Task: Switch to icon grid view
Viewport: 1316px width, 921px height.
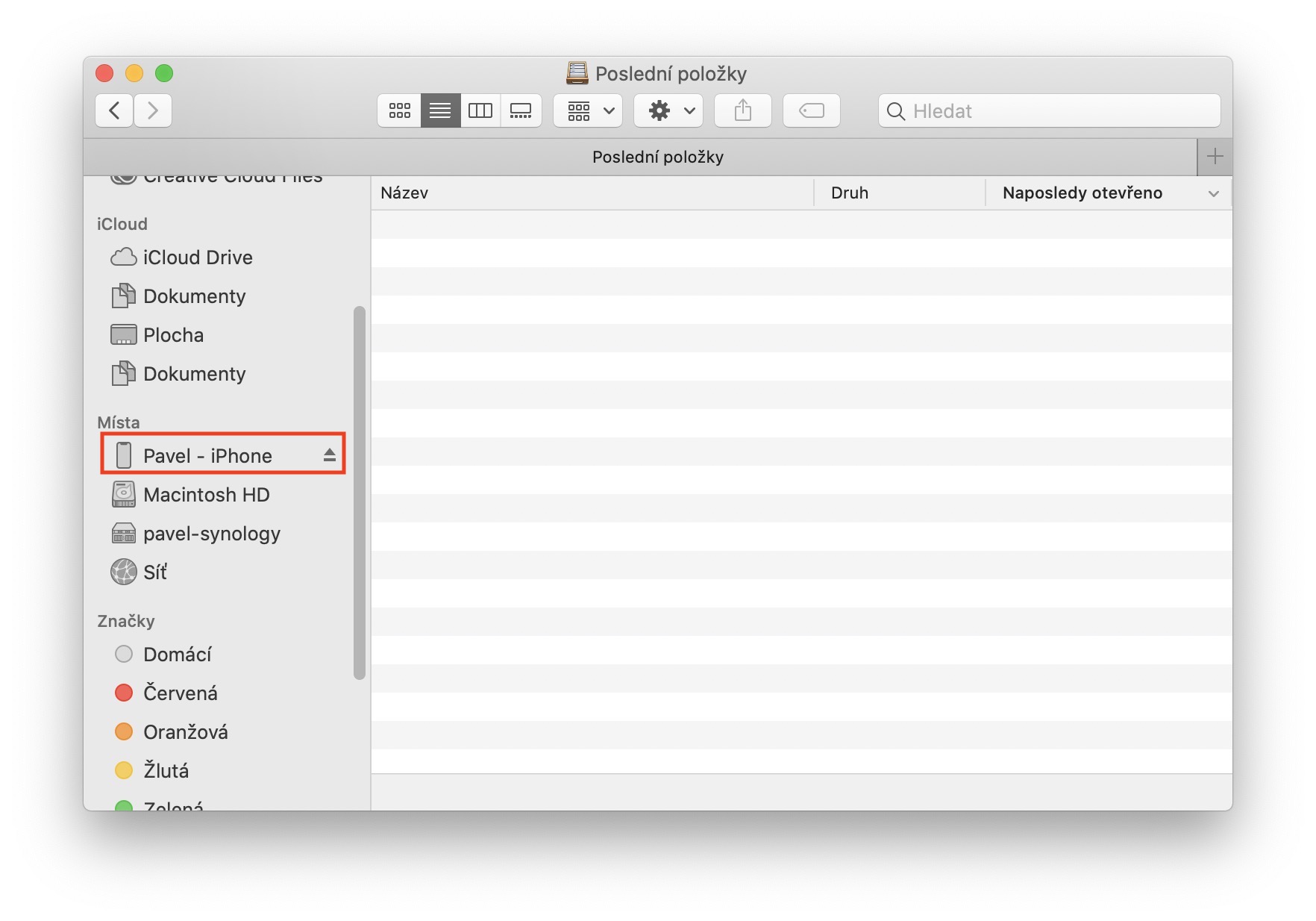Action: coord(399,111)
